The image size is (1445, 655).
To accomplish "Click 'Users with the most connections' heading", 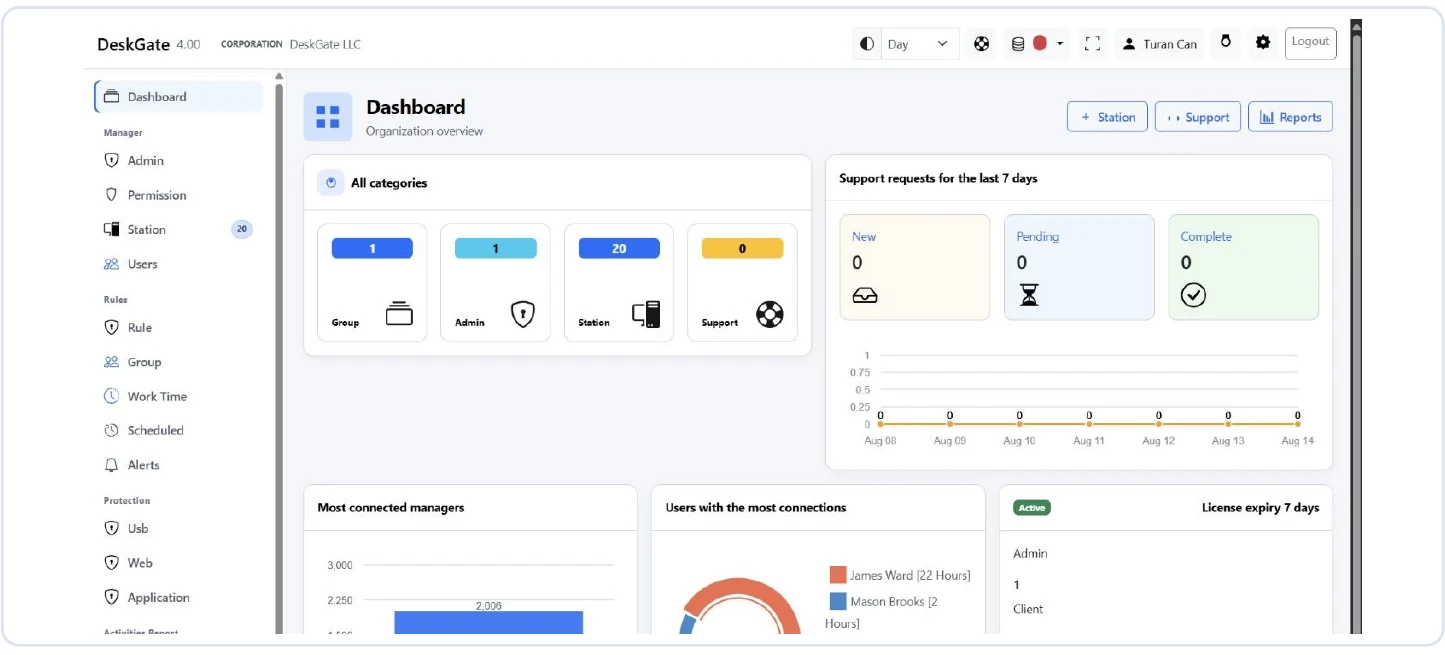I will [x=756, y=508].
